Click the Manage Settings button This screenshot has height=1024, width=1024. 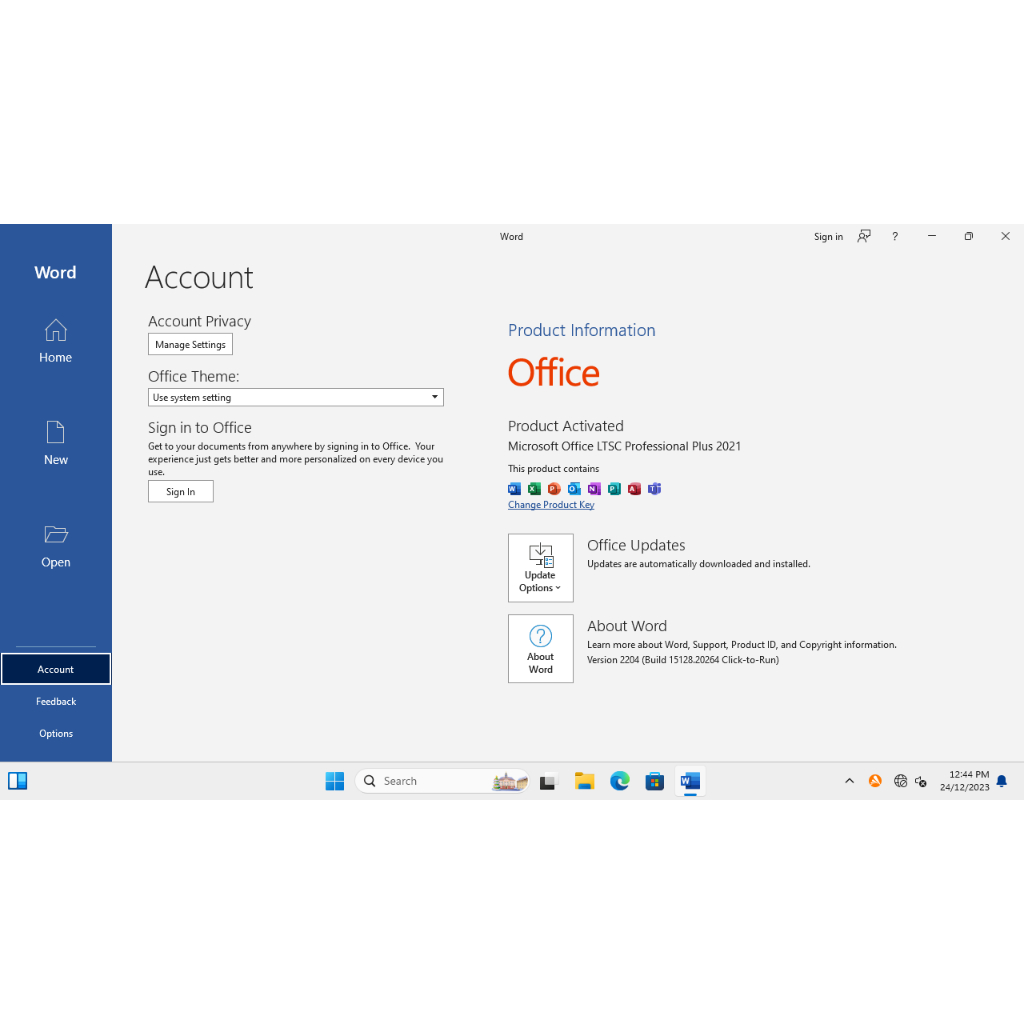(190, 344)
